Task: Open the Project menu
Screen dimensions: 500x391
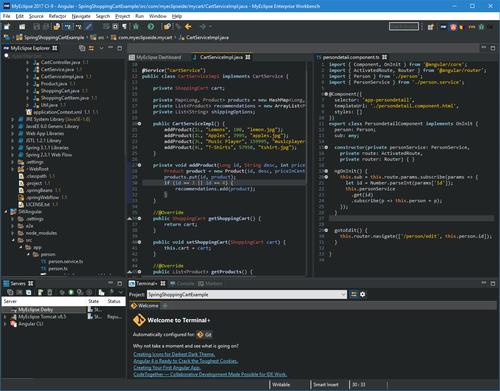Action: [x=122, y=16]
